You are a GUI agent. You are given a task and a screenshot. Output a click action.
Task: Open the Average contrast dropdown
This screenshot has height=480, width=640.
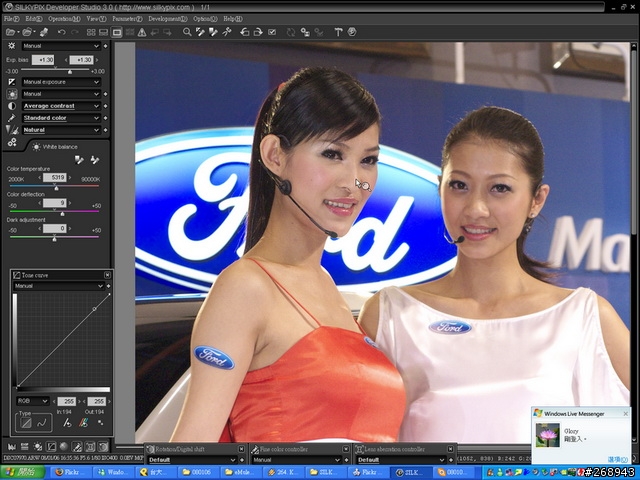click(61, 106)
